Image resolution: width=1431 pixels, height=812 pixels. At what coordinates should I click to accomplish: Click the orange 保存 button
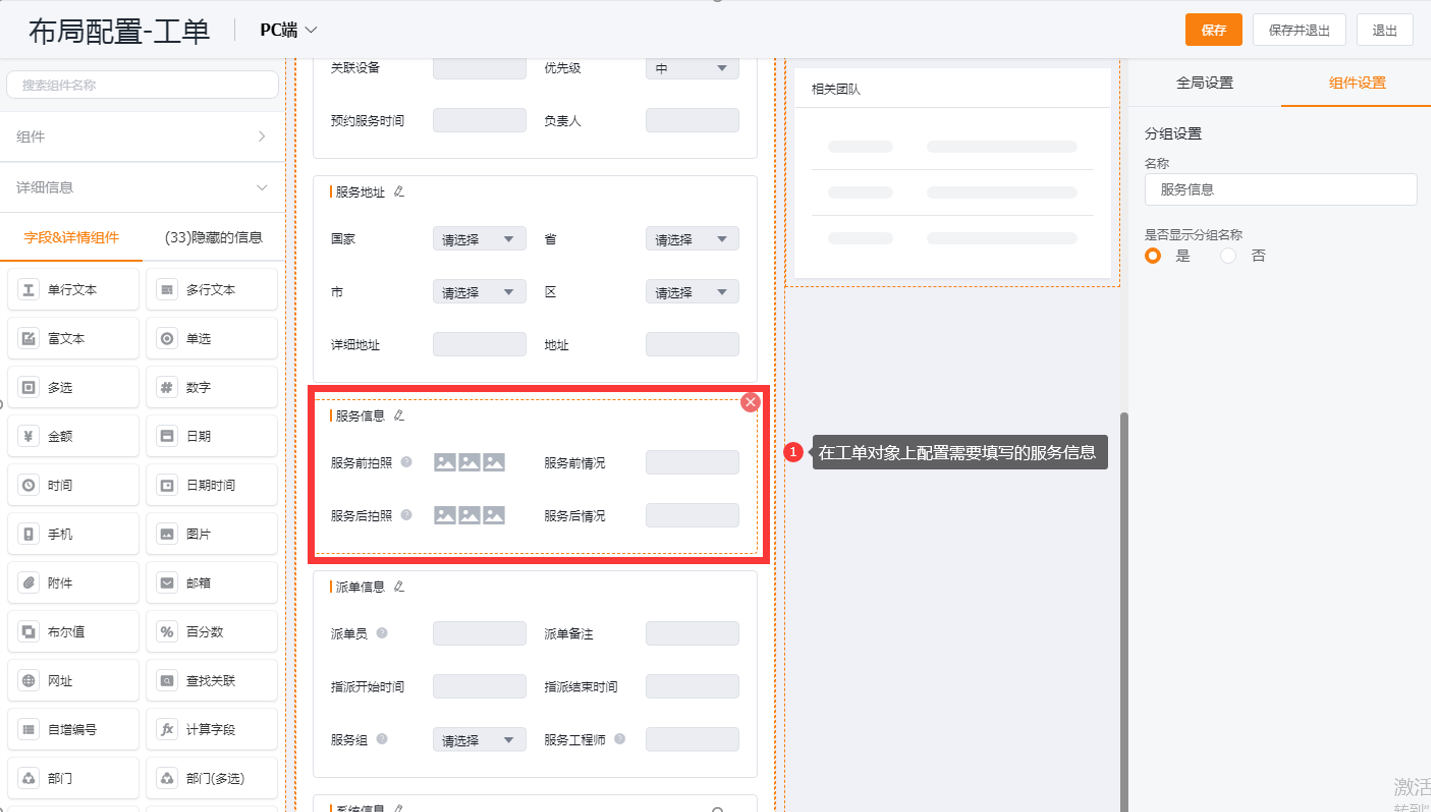1214,30
